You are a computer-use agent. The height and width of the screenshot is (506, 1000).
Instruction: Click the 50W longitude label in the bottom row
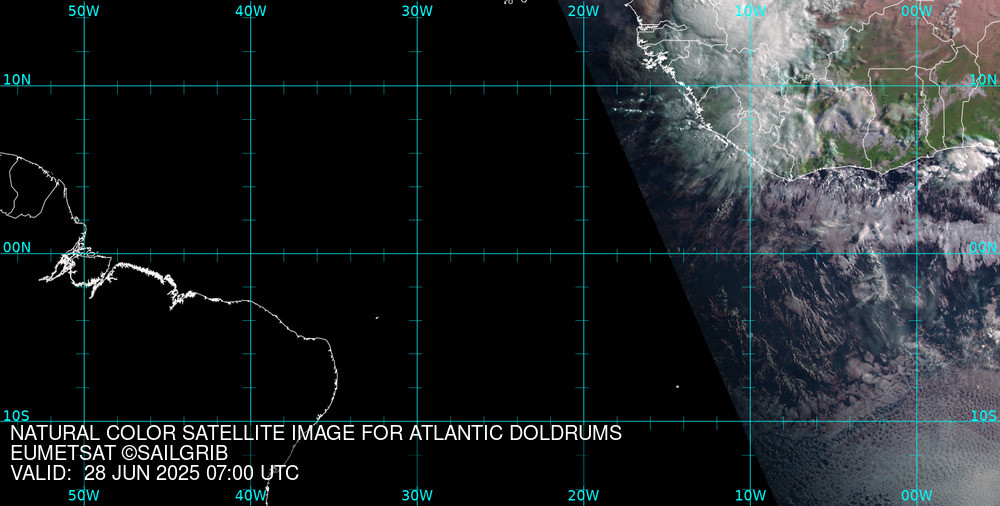pyautogui.click(x=84, y=495)
